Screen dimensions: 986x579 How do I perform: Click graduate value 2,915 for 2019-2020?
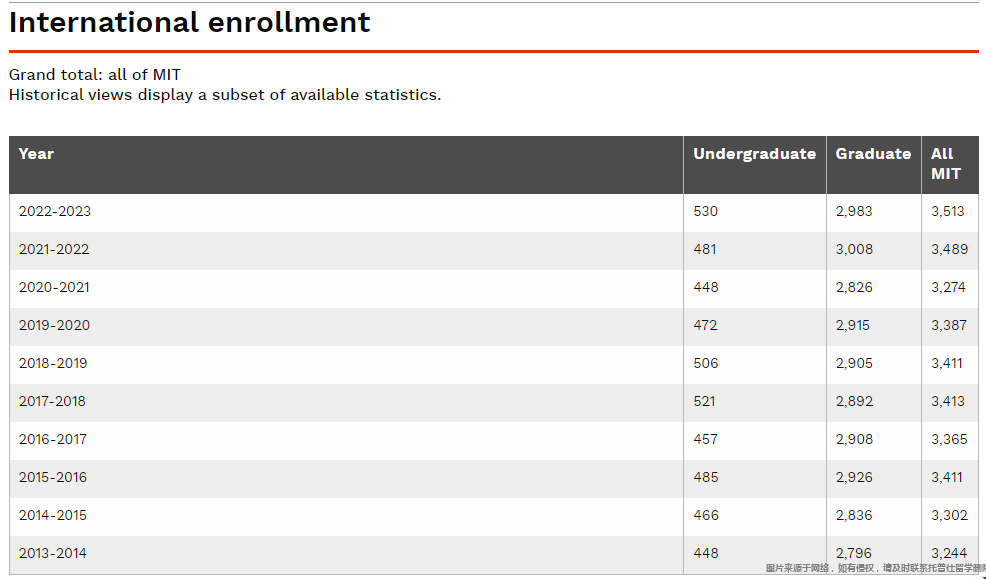(853, 326)
